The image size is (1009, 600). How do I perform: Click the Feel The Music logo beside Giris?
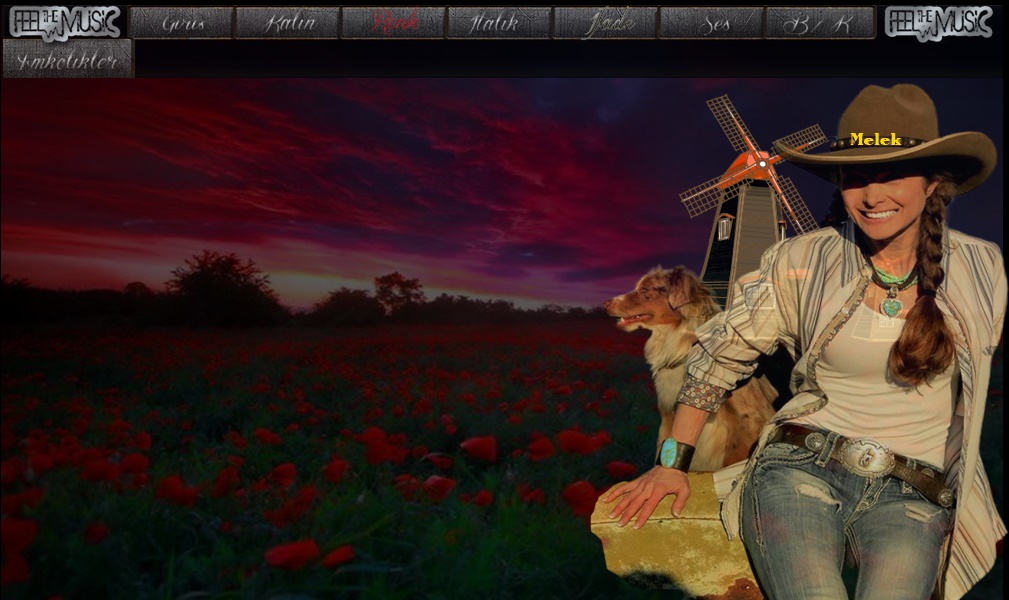pyautogui.click(x=65, y=23)
